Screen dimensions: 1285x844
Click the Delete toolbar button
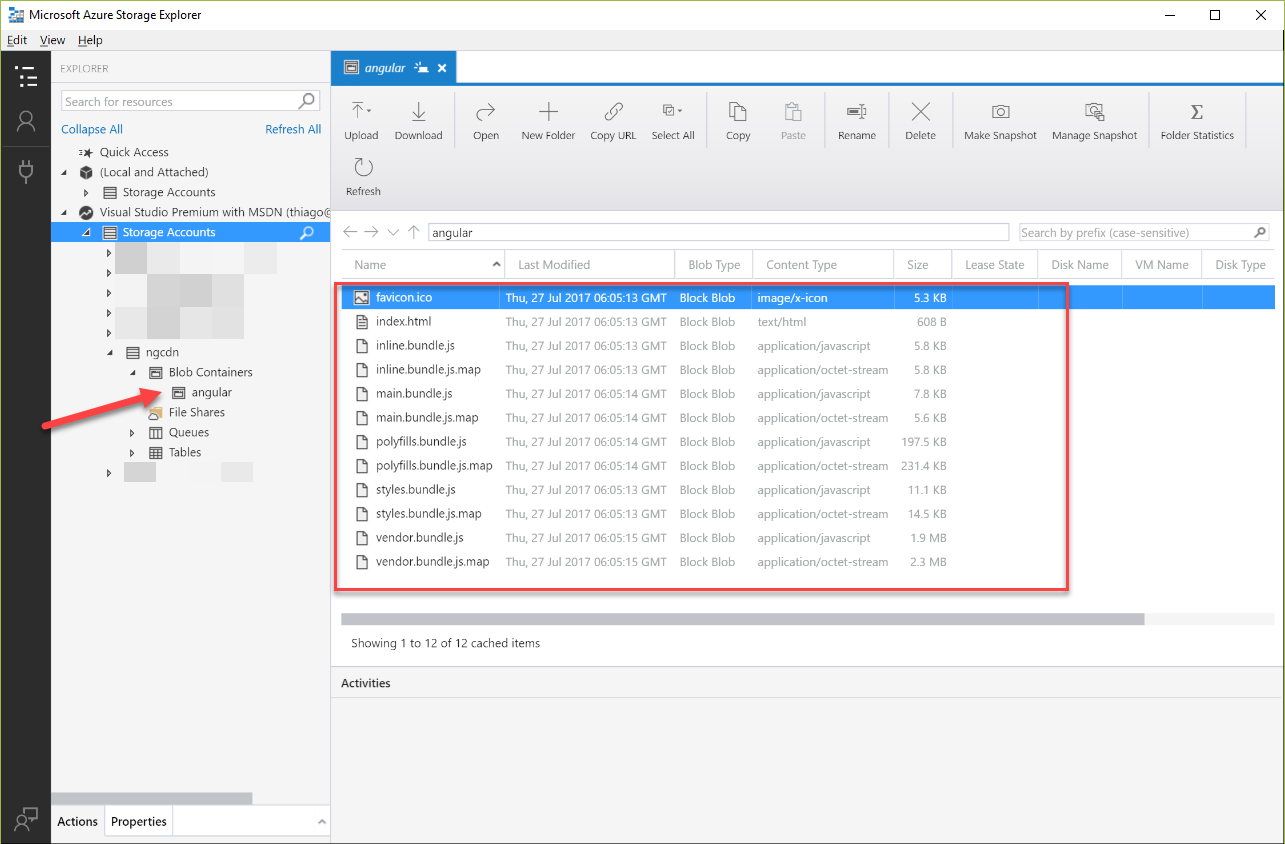tap(920, 121)
